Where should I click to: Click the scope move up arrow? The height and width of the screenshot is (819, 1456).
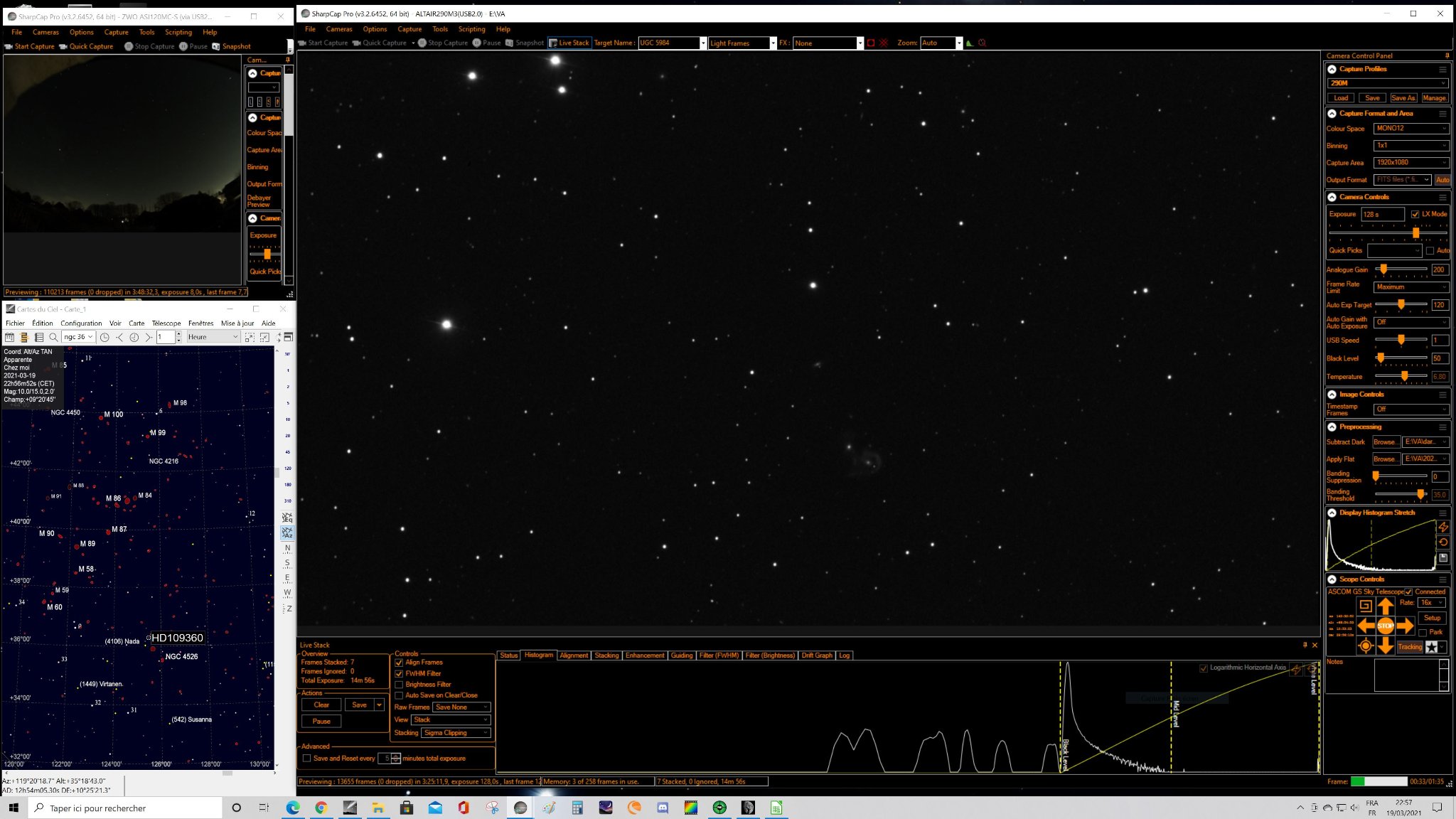[x=1385, y=606]
